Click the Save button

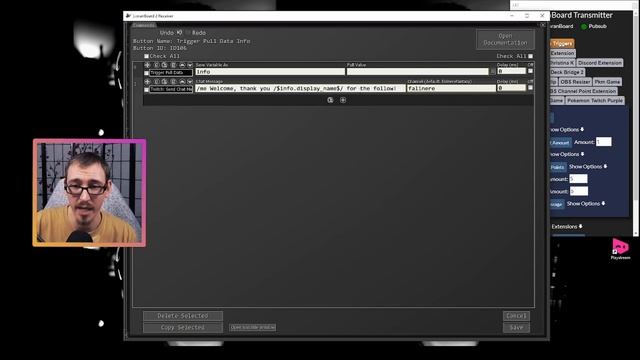[x=516, y=327]
